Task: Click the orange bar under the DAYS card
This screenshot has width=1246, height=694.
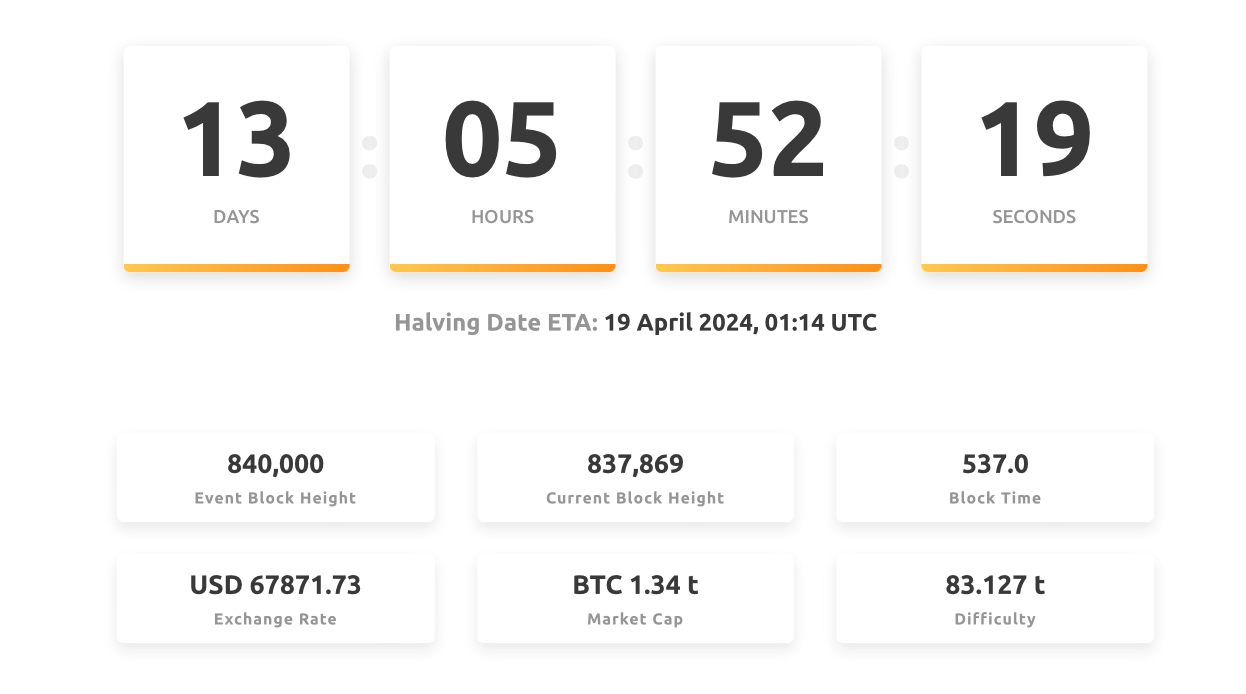Action: tap(236, 268)
